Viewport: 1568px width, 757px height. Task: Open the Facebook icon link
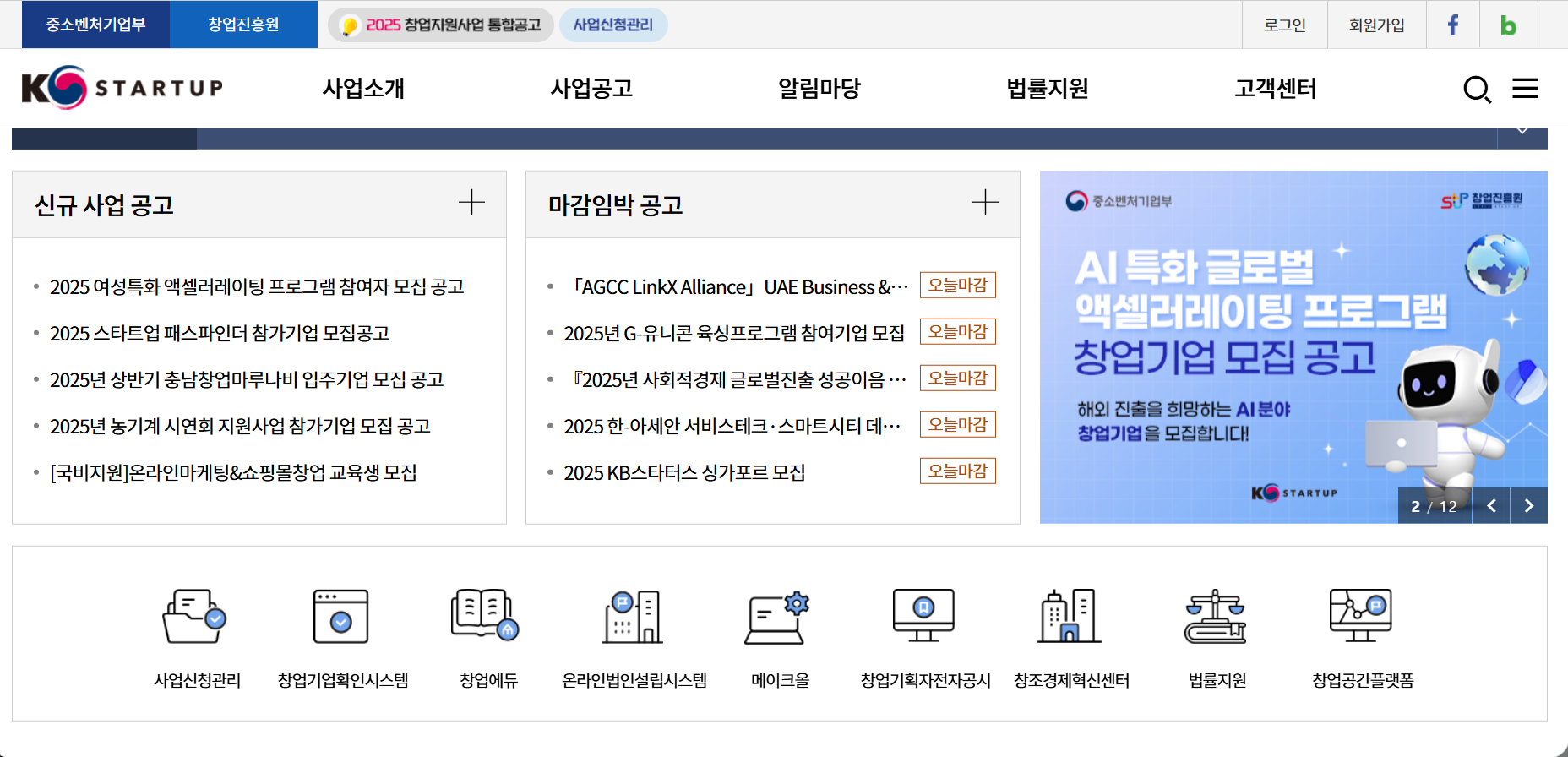[x=1453, y=25]
